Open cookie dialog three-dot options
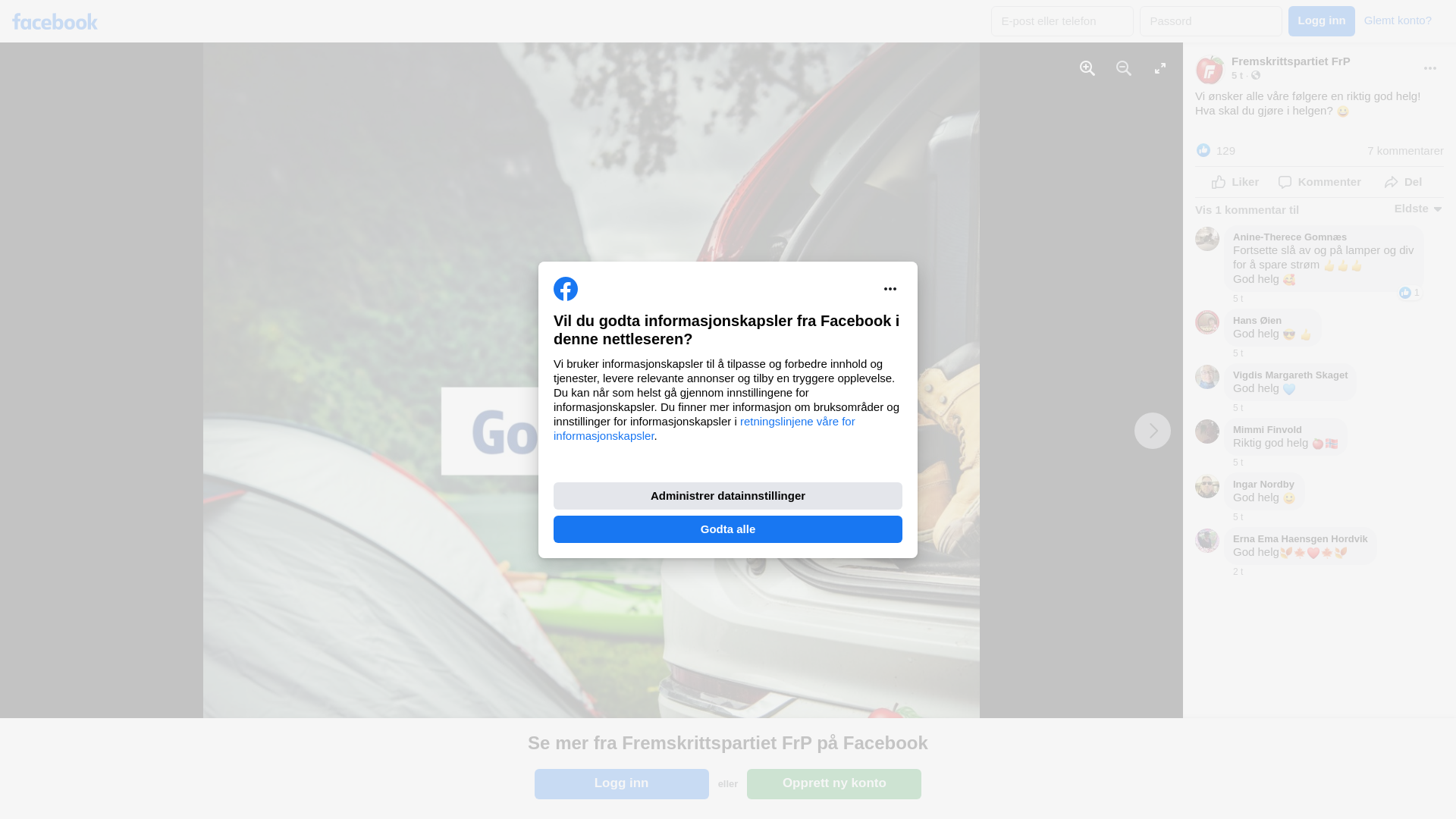This screenshot has height=819, width=1456. click(x=890, y=289)
